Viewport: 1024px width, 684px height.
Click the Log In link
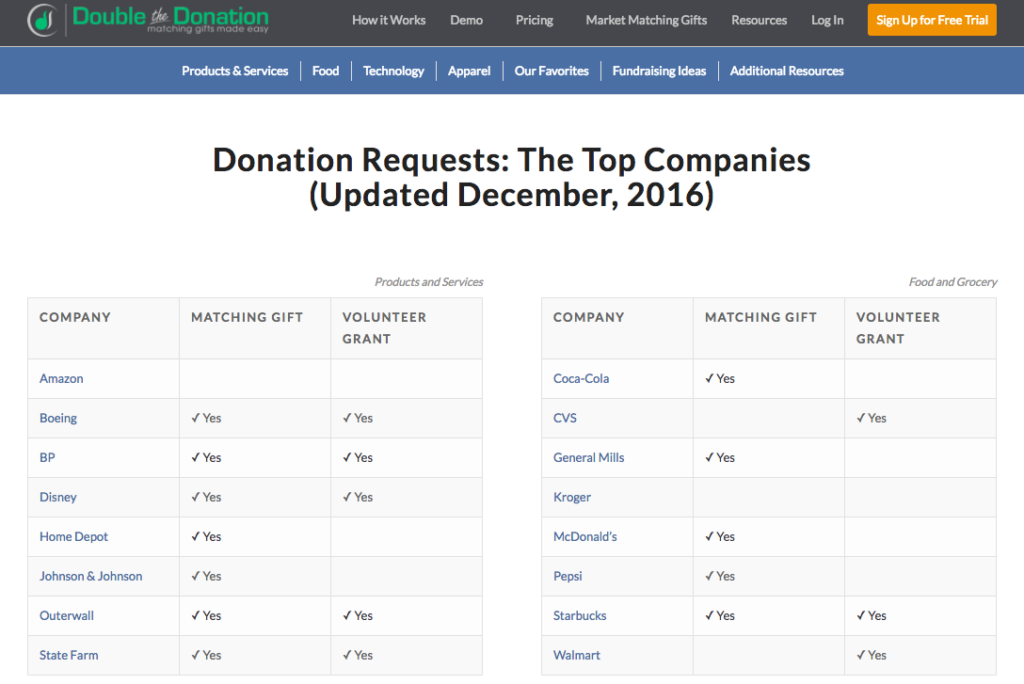click(827, 19)
